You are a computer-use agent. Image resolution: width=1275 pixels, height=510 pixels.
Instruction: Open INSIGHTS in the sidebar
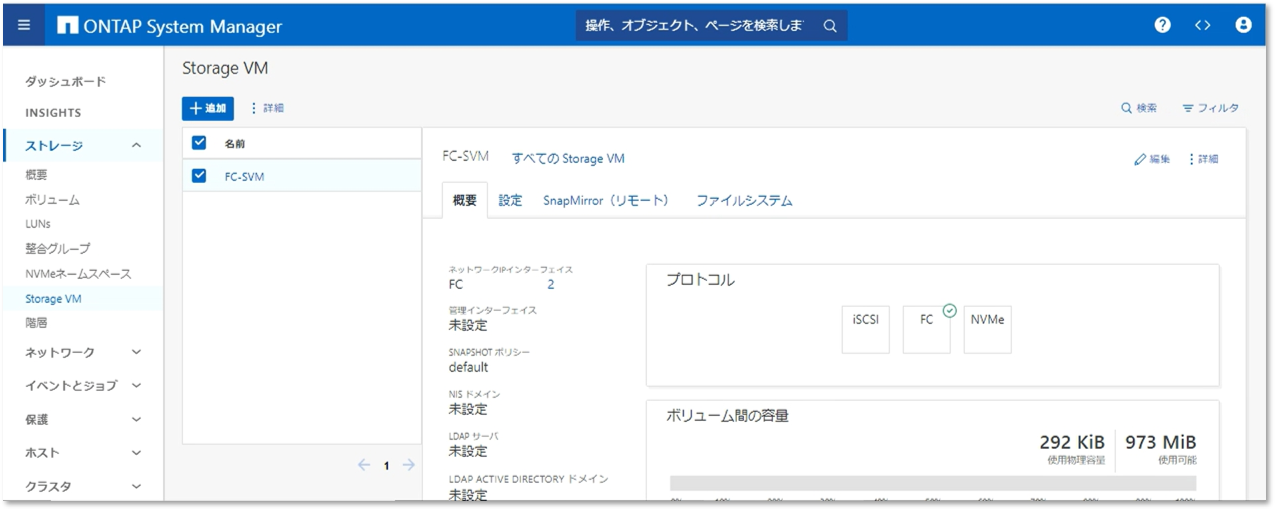click(53, 113)
